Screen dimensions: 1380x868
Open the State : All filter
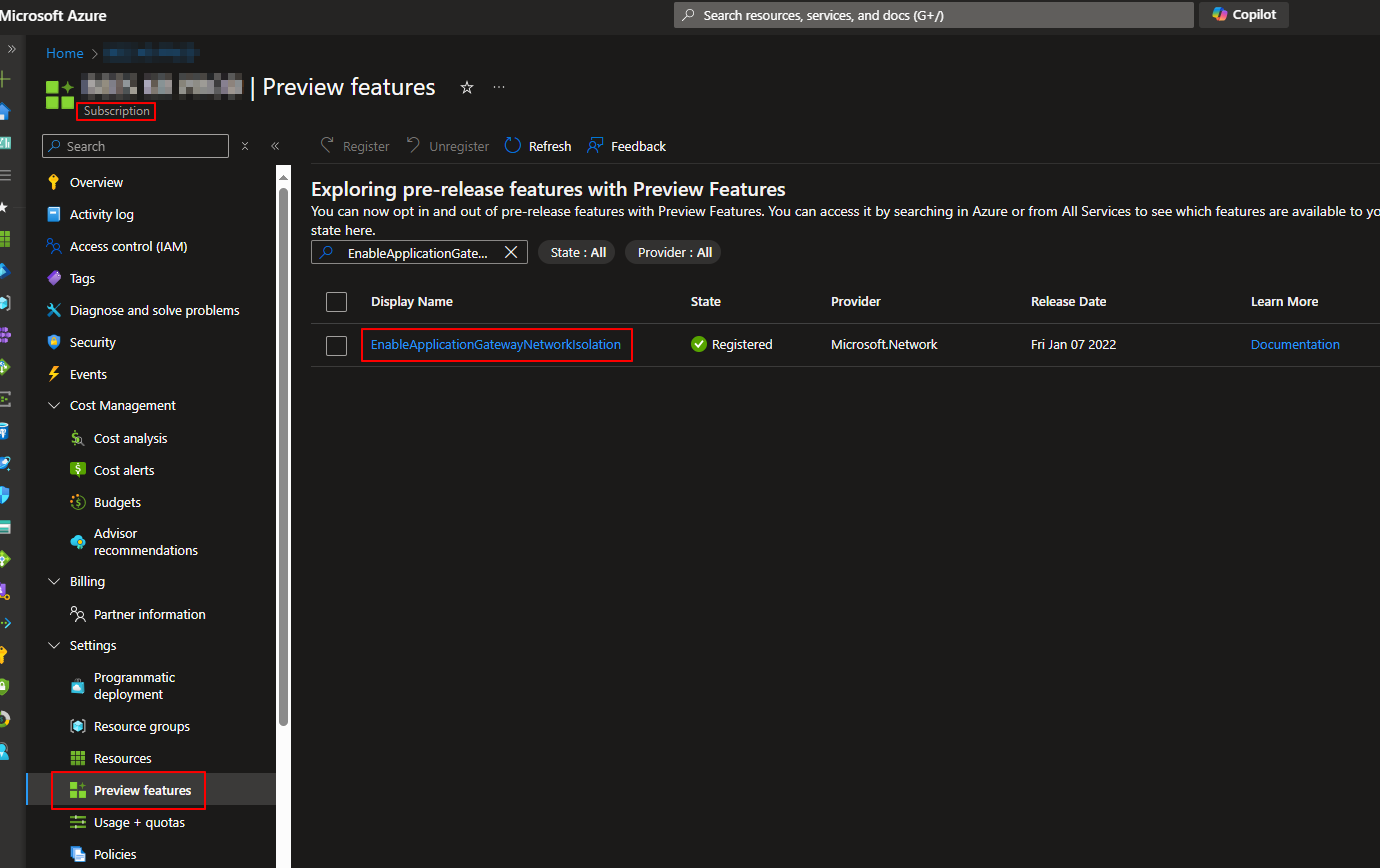point(578,252)
